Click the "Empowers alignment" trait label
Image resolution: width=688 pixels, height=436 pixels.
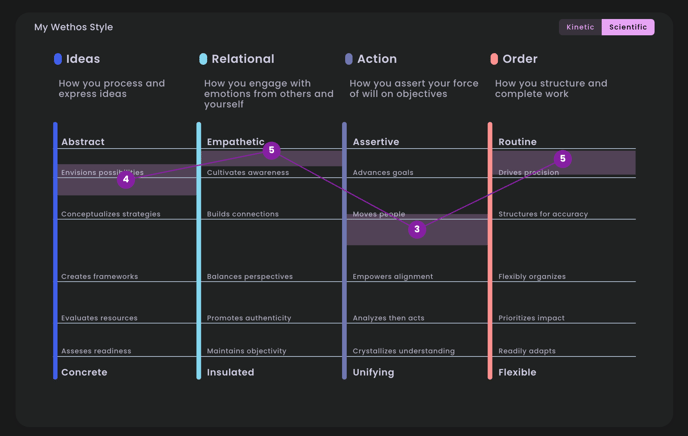pyautogui.click(x=393, y=277)
